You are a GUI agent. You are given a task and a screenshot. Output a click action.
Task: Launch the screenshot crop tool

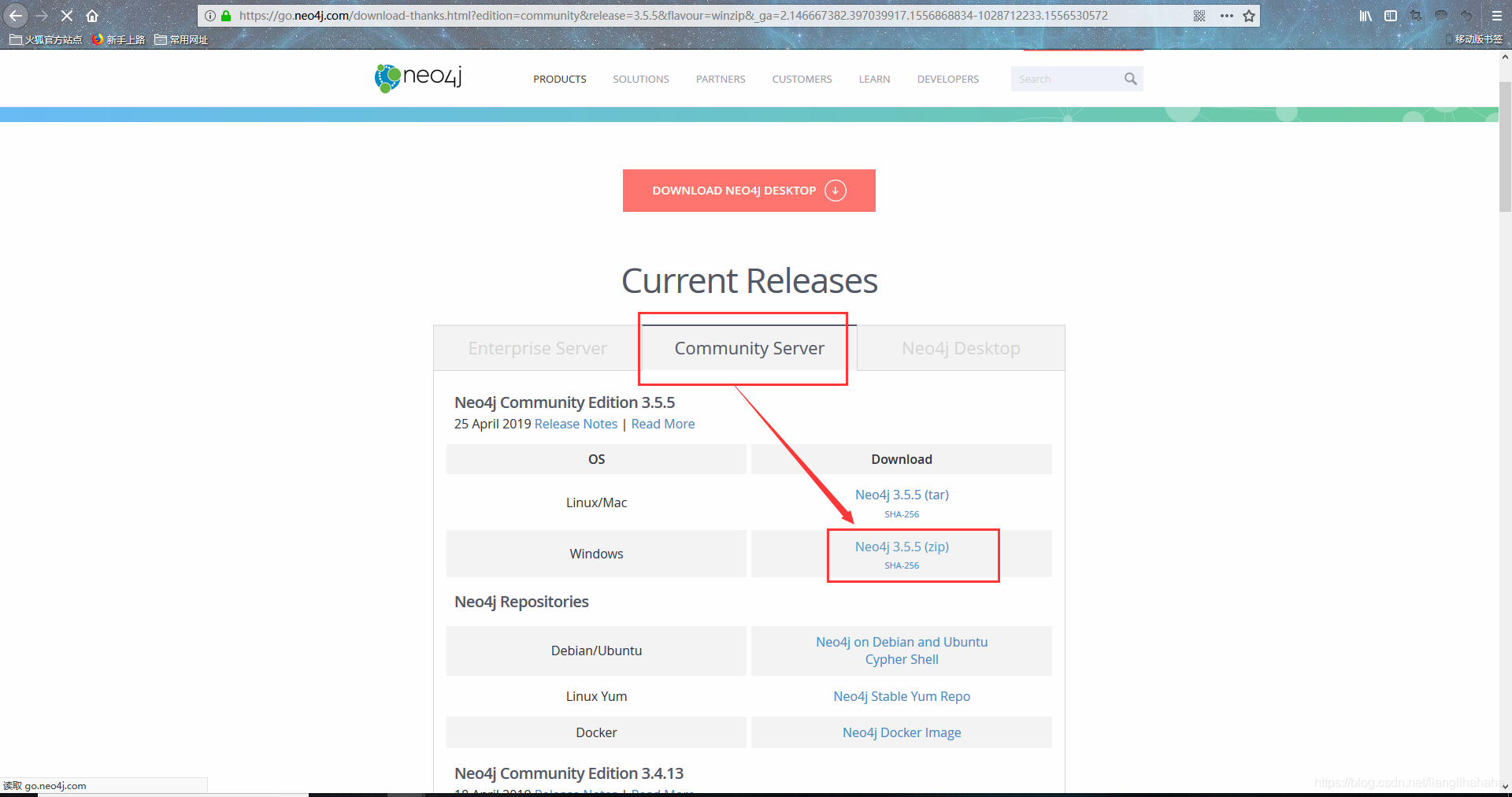tap(1416, 15)
